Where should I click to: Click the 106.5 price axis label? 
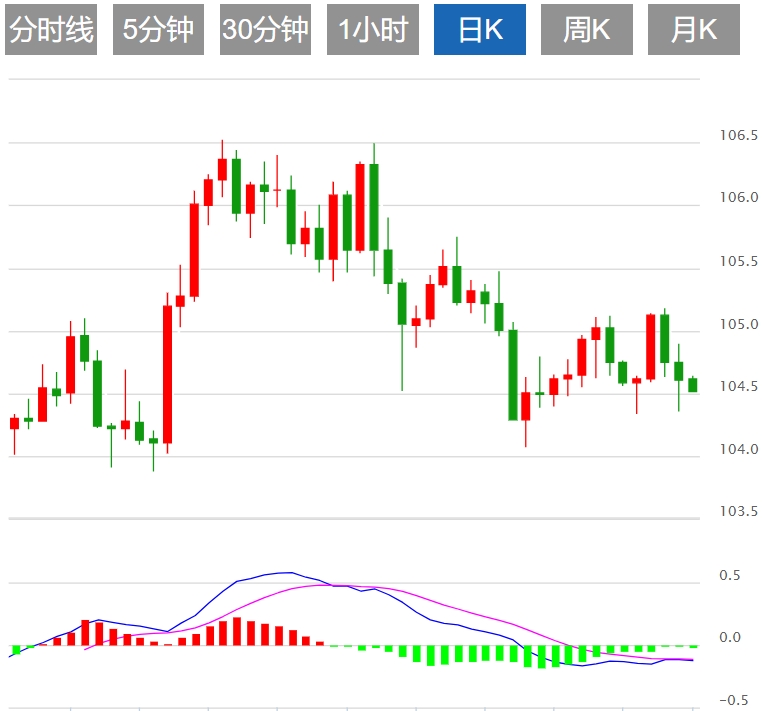738,135
